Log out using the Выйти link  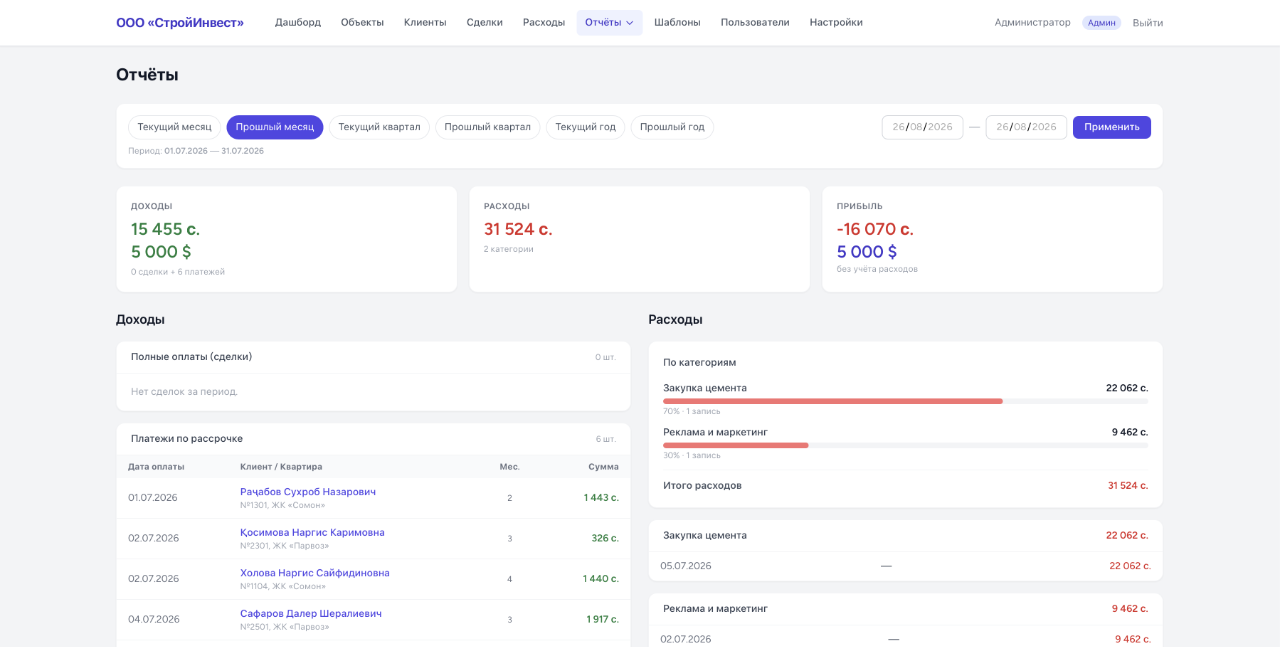pos(1147,22)
